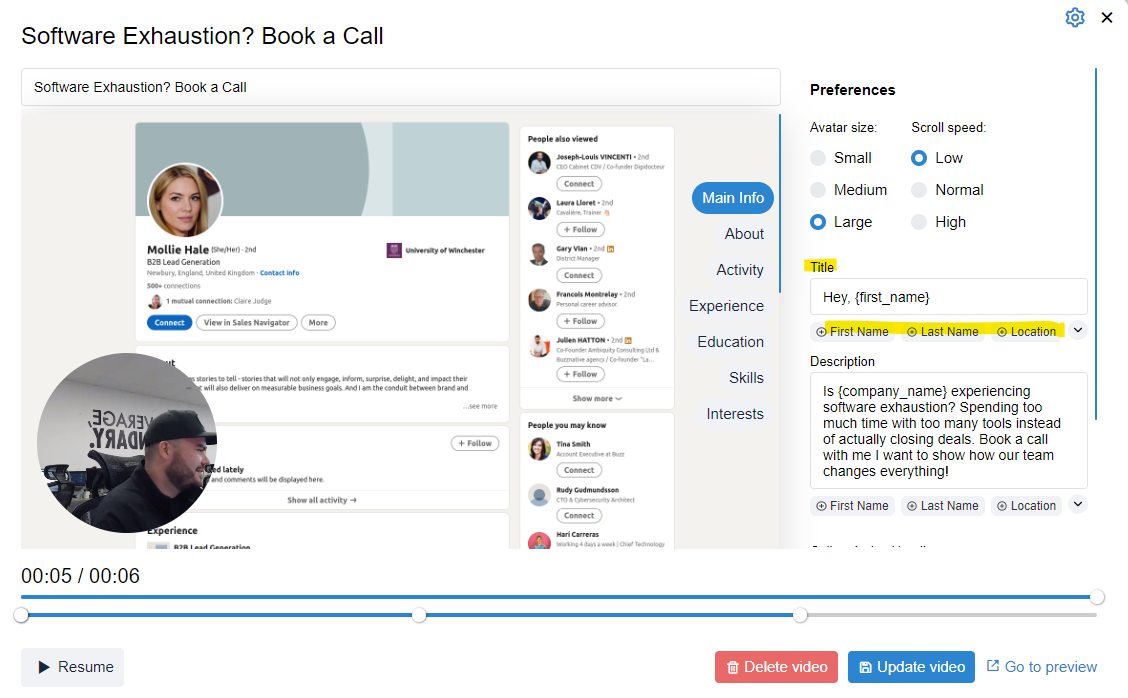
Task: Connect with Rudy Gudmundsson
Action: click(579, 515)
